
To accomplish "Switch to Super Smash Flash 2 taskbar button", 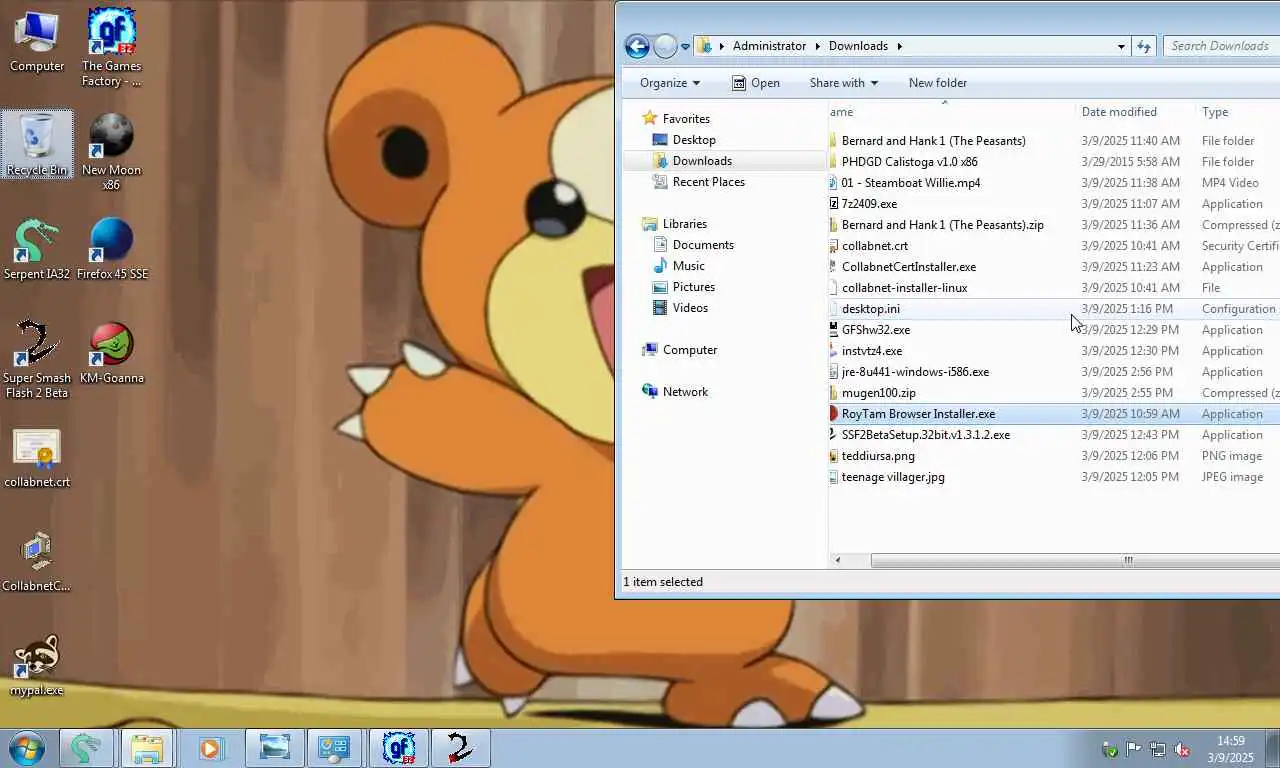I will [461, 748].
